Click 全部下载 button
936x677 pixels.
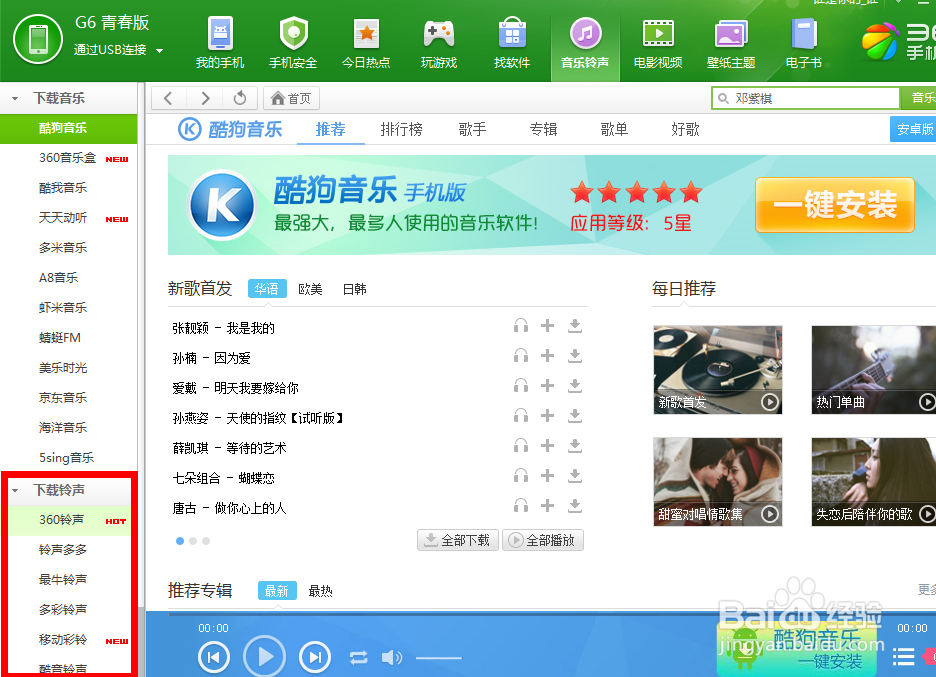[458, 540]
